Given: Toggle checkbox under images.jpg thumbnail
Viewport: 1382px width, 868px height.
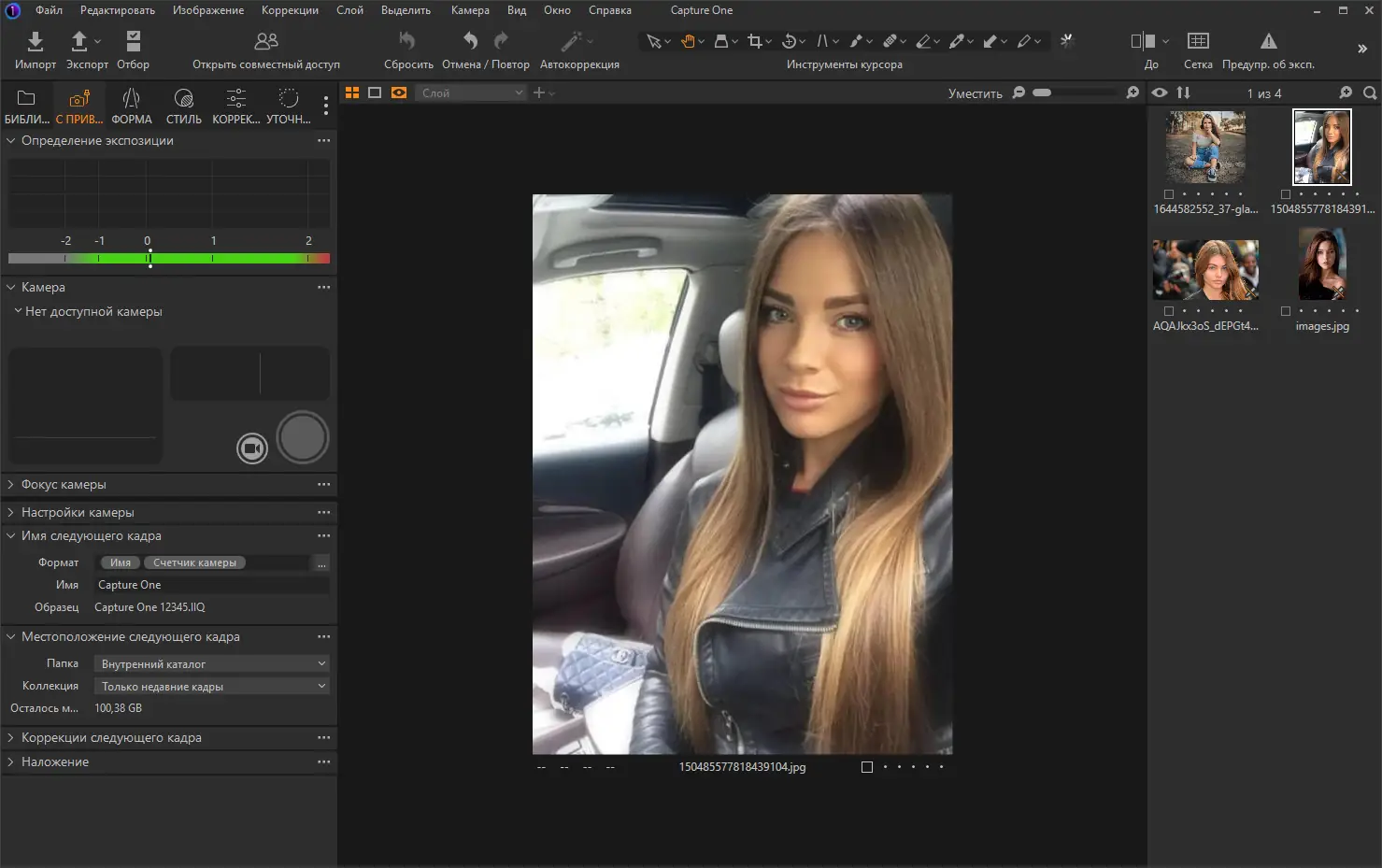Looking at the screenshot, I should coord(1286,311).
